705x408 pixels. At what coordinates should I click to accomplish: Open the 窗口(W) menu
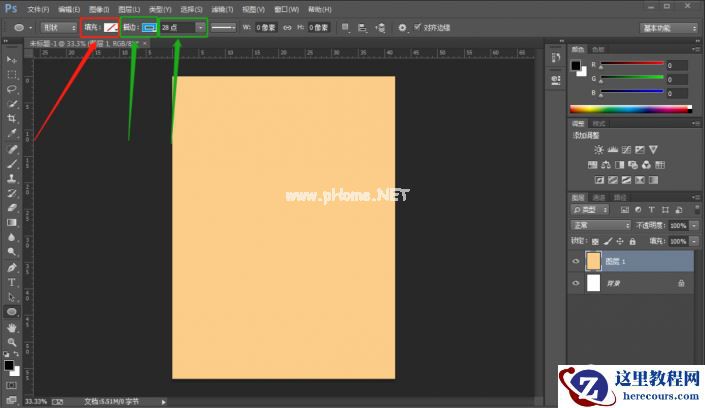(x=286, y=9)
